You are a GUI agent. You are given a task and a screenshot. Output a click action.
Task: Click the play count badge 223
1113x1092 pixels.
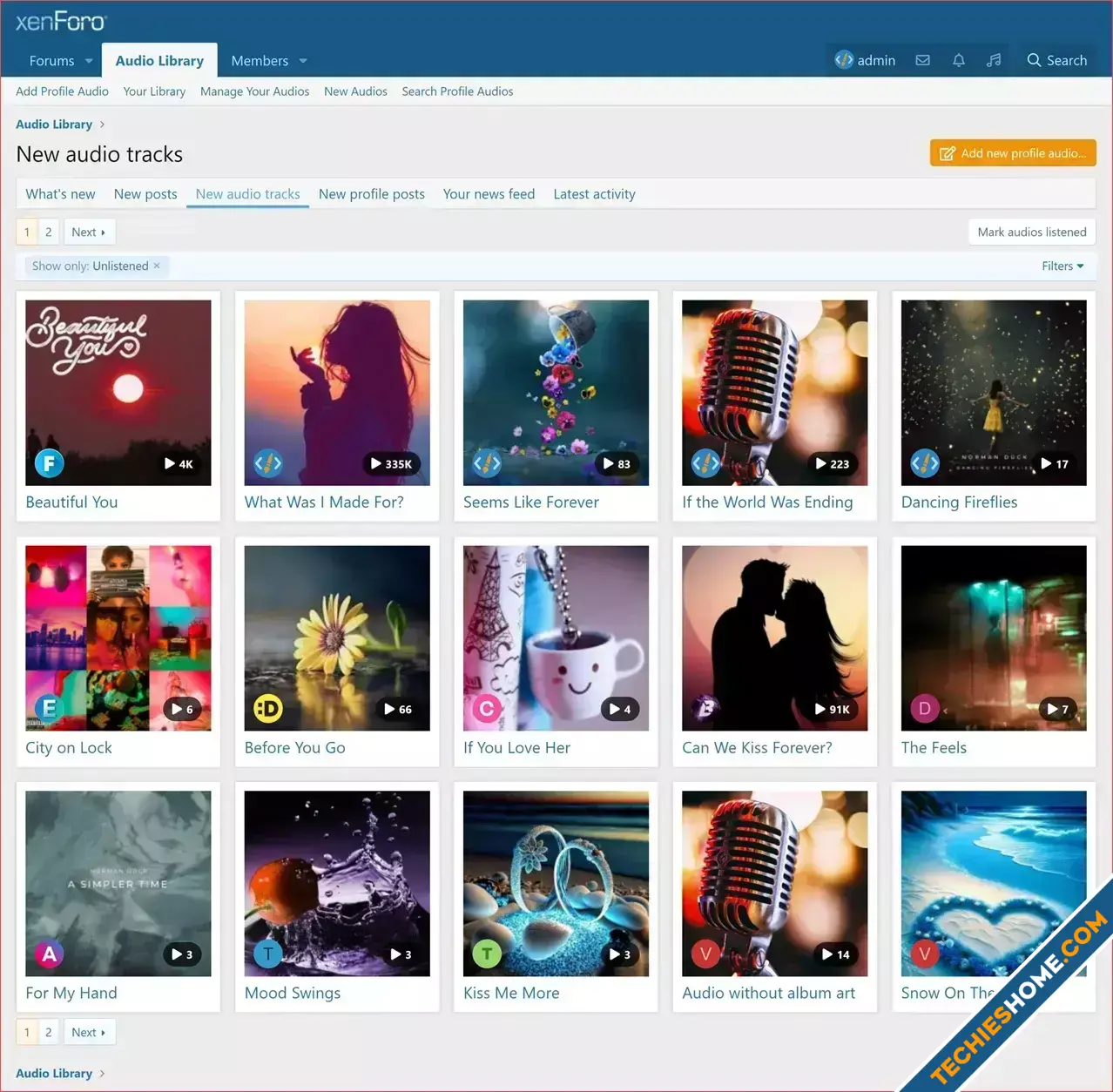[832, 464]
